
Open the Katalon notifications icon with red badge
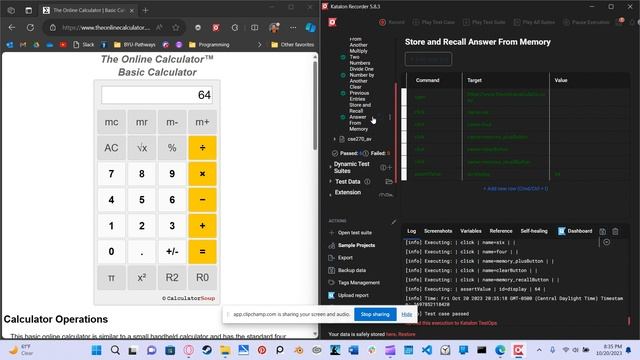point(620,22)
